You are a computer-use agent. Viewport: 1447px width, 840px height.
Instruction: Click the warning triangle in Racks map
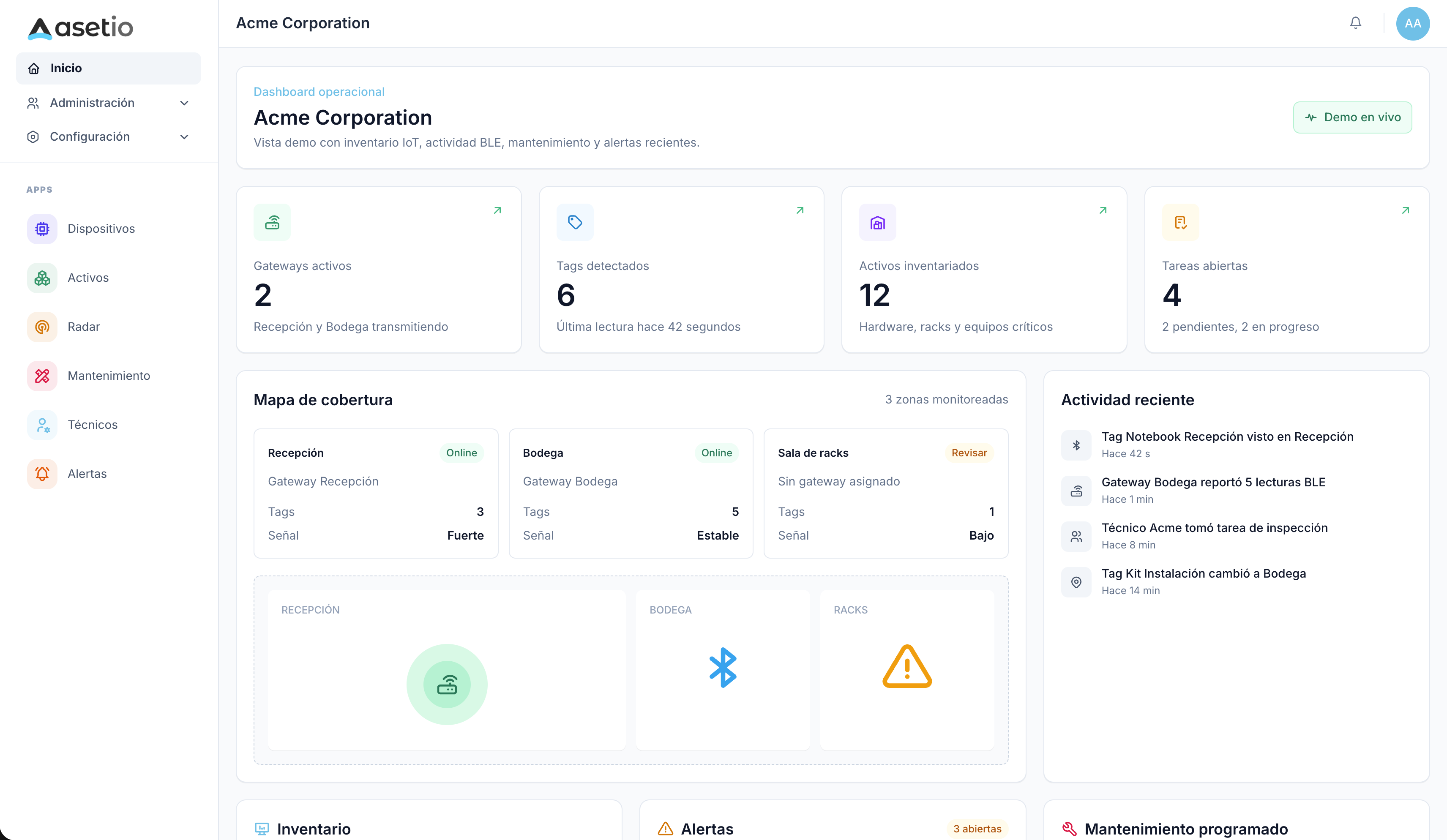[907, 667]
